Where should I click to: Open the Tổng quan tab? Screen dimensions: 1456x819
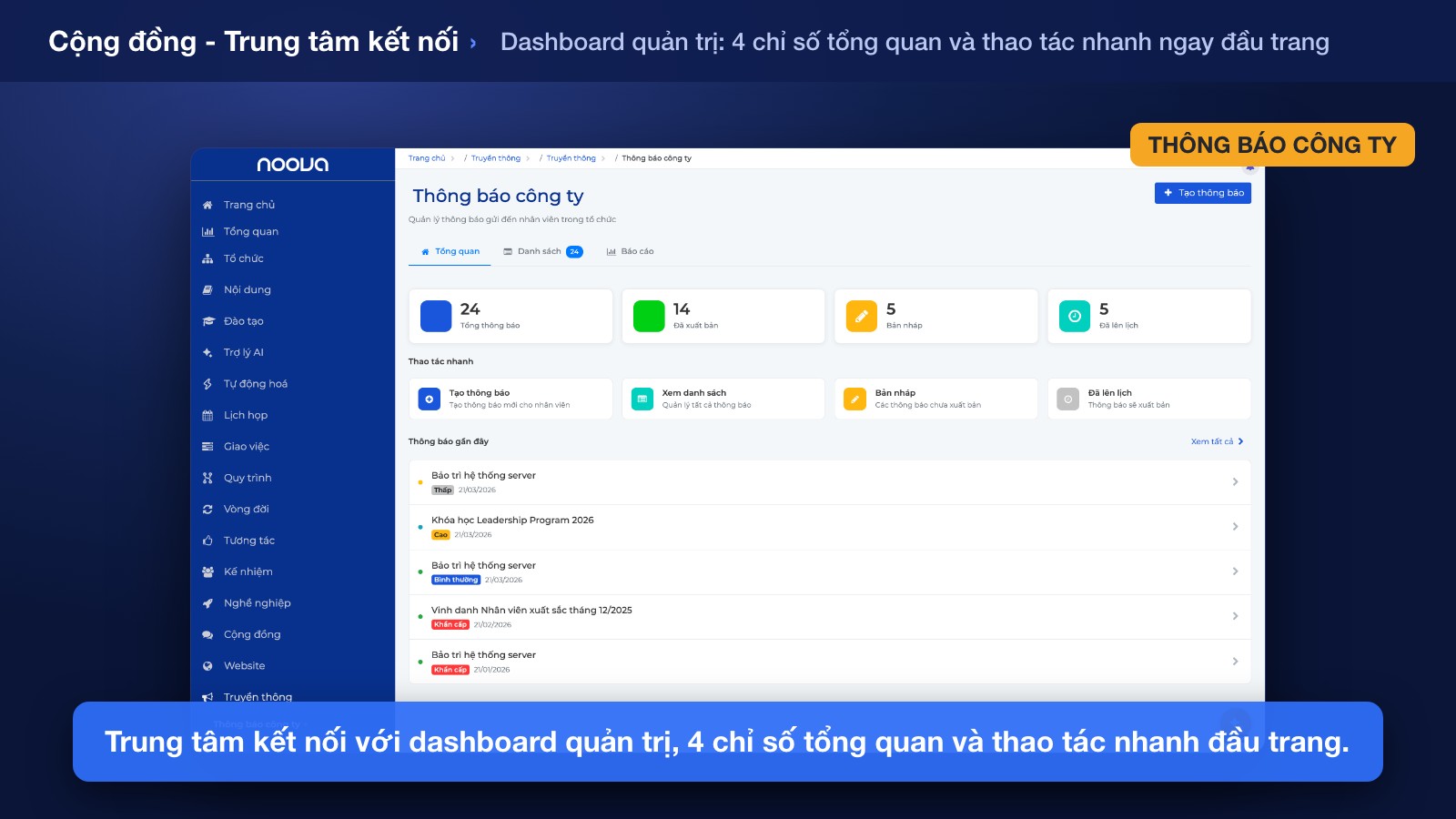click(450, 251)
